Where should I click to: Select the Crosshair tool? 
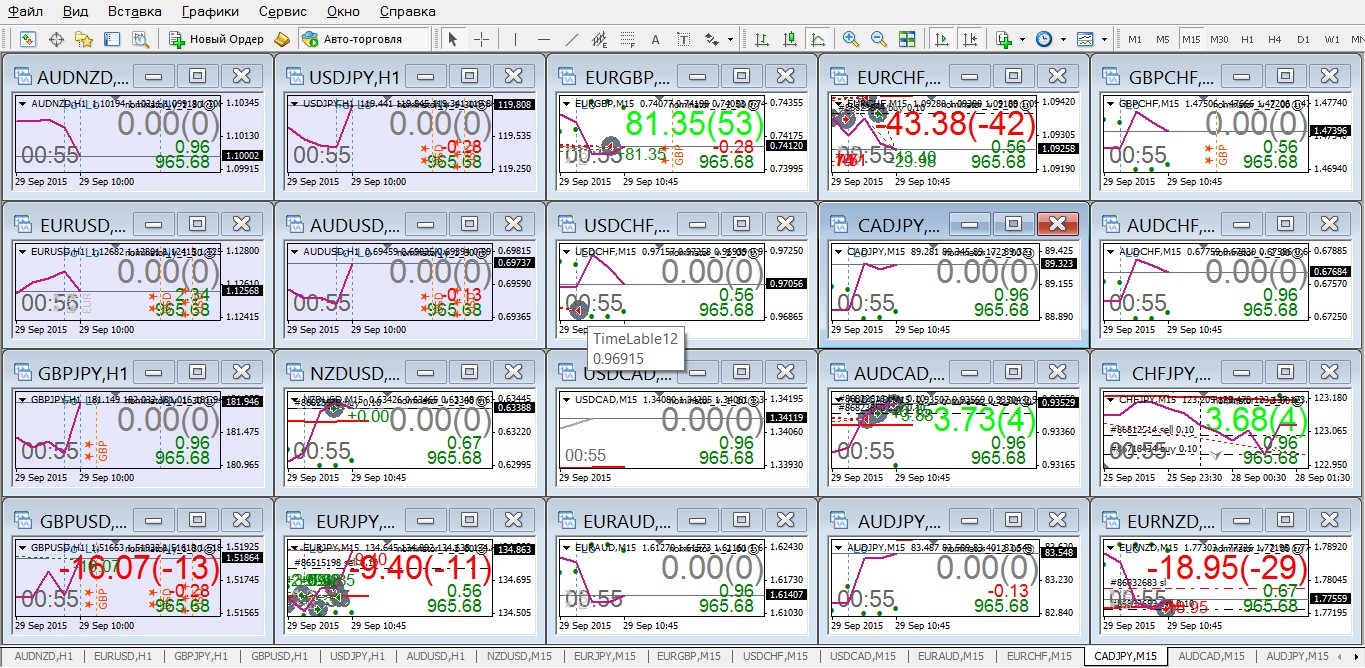pos(482,39)
